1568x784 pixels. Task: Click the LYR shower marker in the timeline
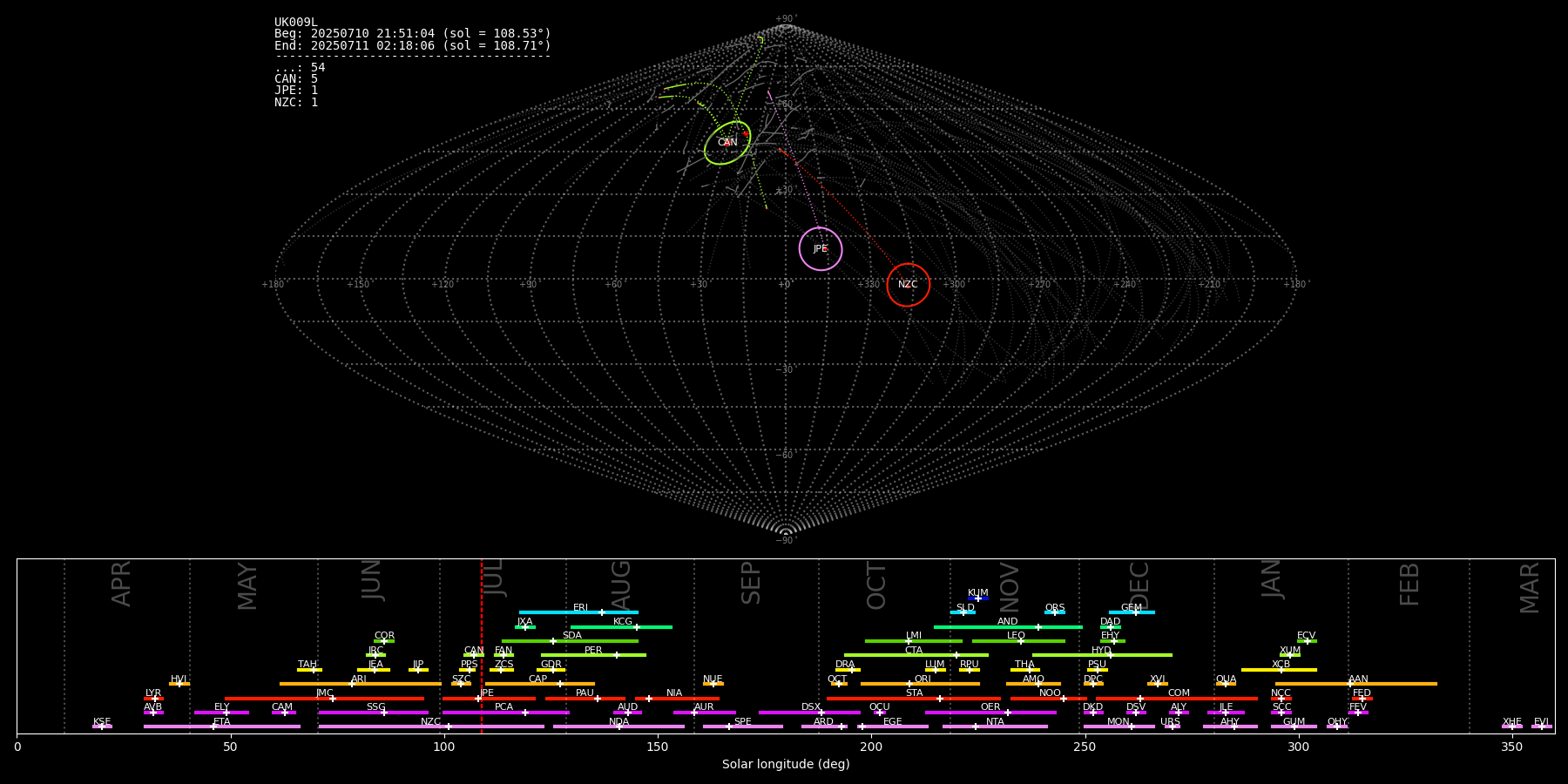153,699
